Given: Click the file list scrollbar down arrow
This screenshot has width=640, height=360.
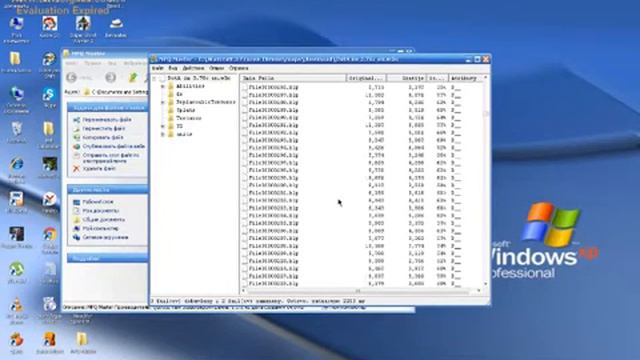Looking at the screenshot, I should tap(486, 284).
